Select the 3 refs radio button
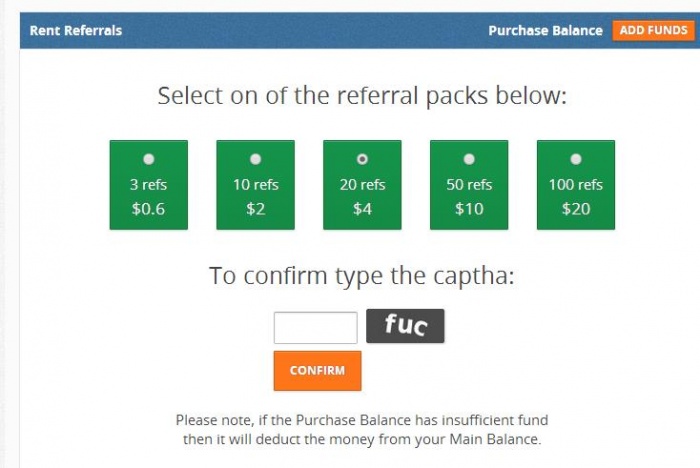700x468 pixels. point(148,159)
